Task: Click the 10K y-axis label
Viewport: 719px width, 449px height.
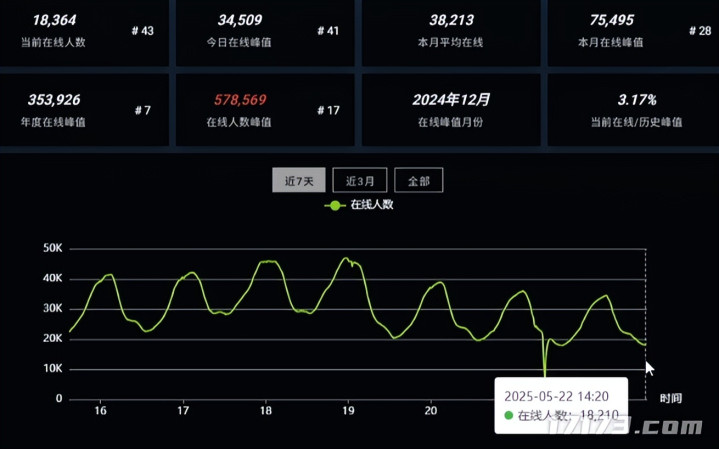Action: click(53, 368)
